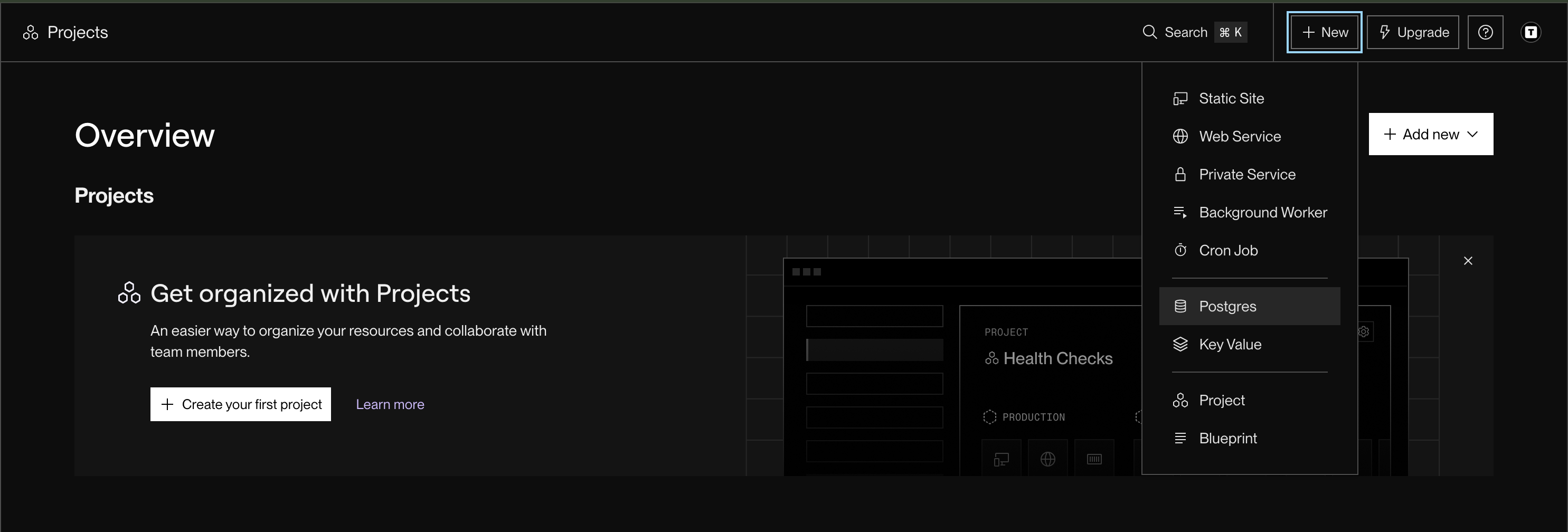Viewport: 1568px width, 532px height.
Task: Select Web Service from the menu
Action: pos(1249,136)
